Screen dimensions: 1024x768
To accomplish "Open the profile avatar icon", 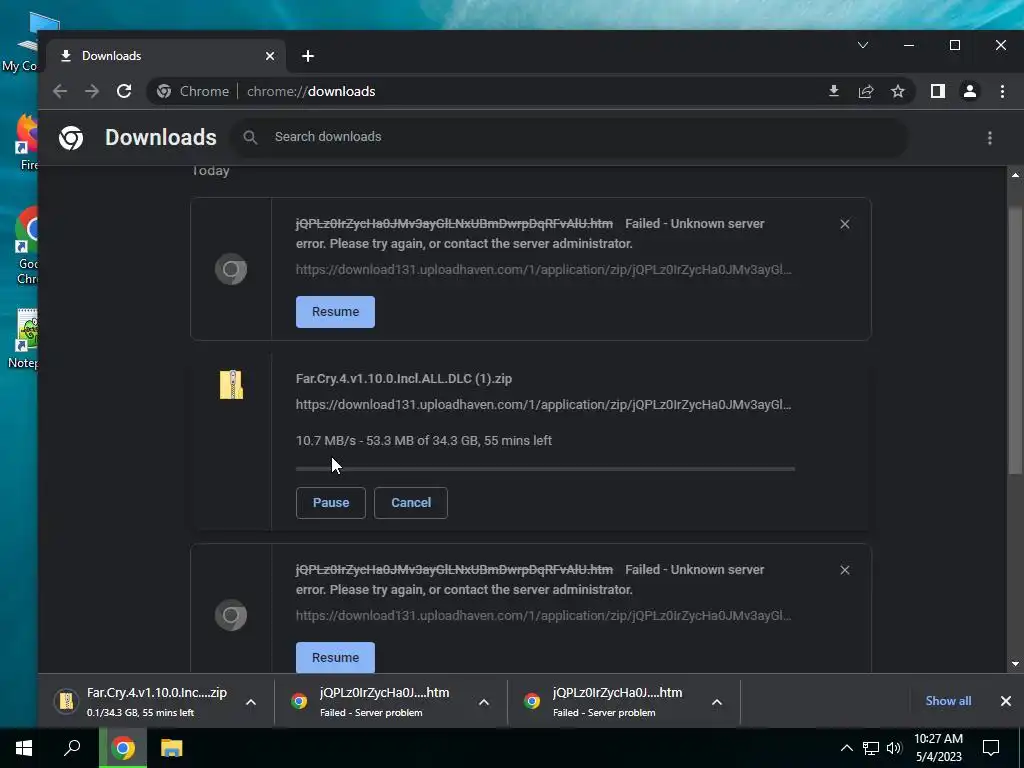I will pyautogui.click(x=970, y=91).
